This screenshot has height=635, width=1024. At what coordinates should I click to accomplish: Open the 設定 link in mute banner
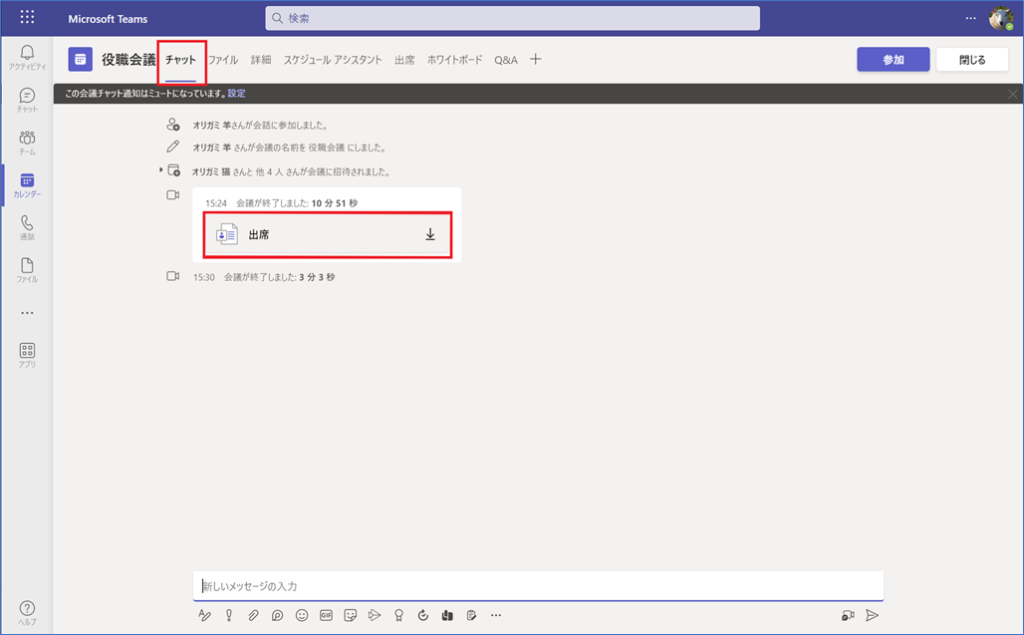click(236, 93)
